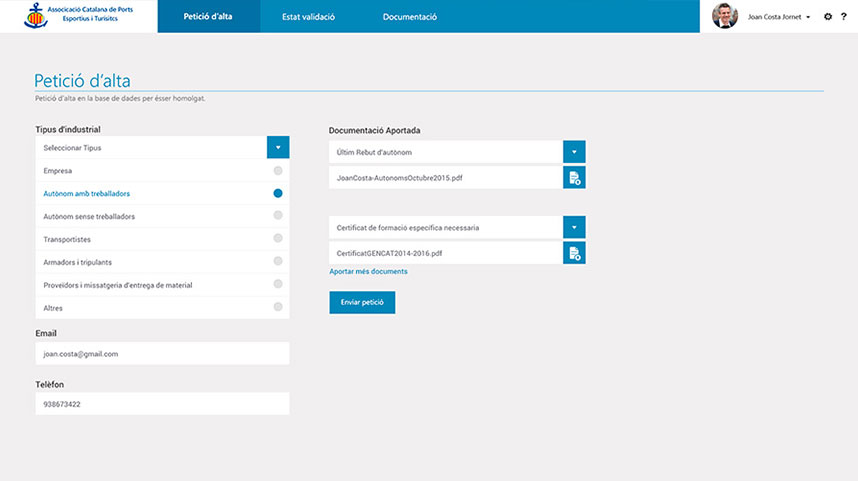Select the Empresa radio option
The image size is (858, 481).
(278, 171)
